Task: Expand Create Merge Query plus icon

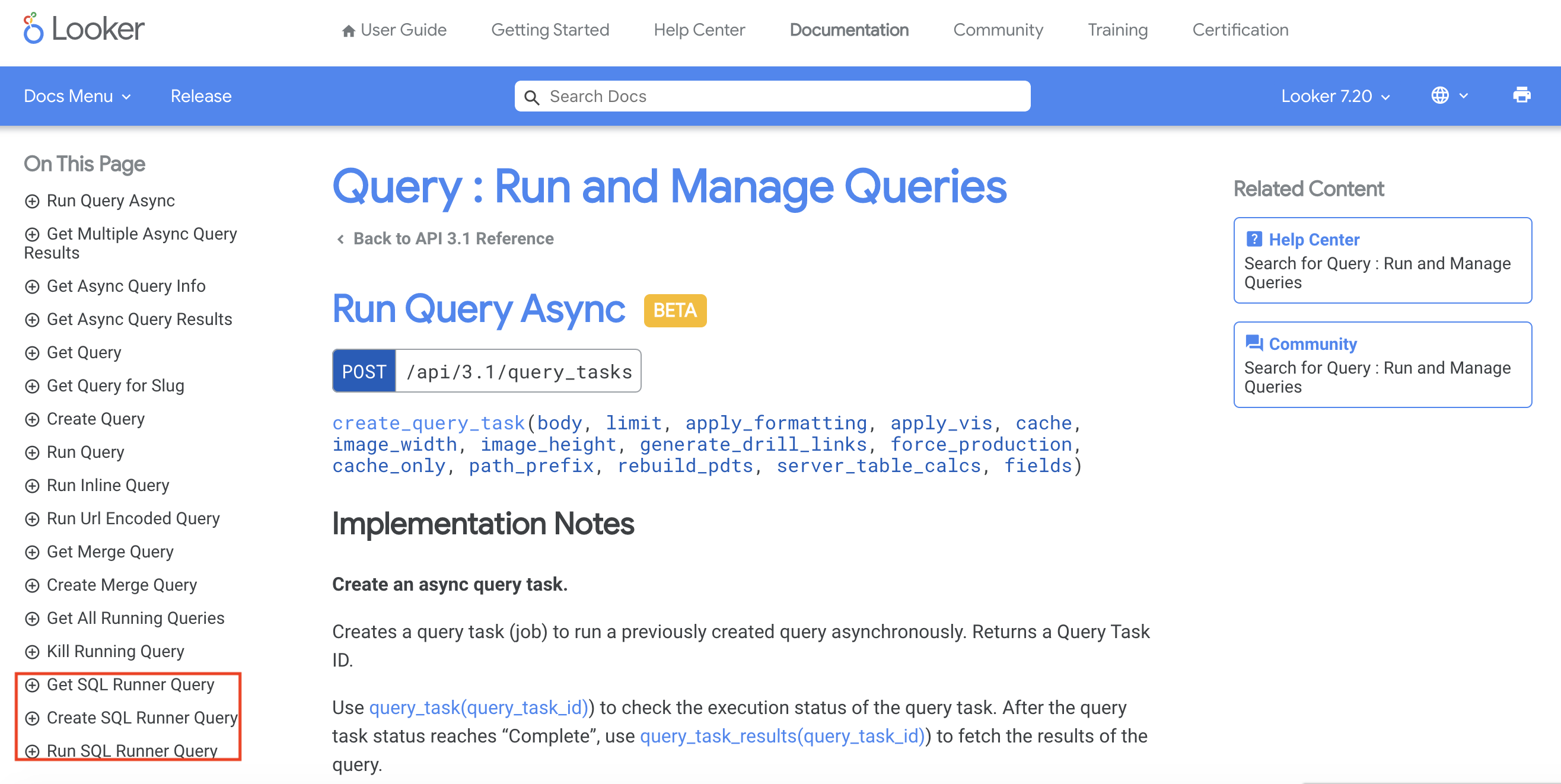Action: [x=32, y=586]
